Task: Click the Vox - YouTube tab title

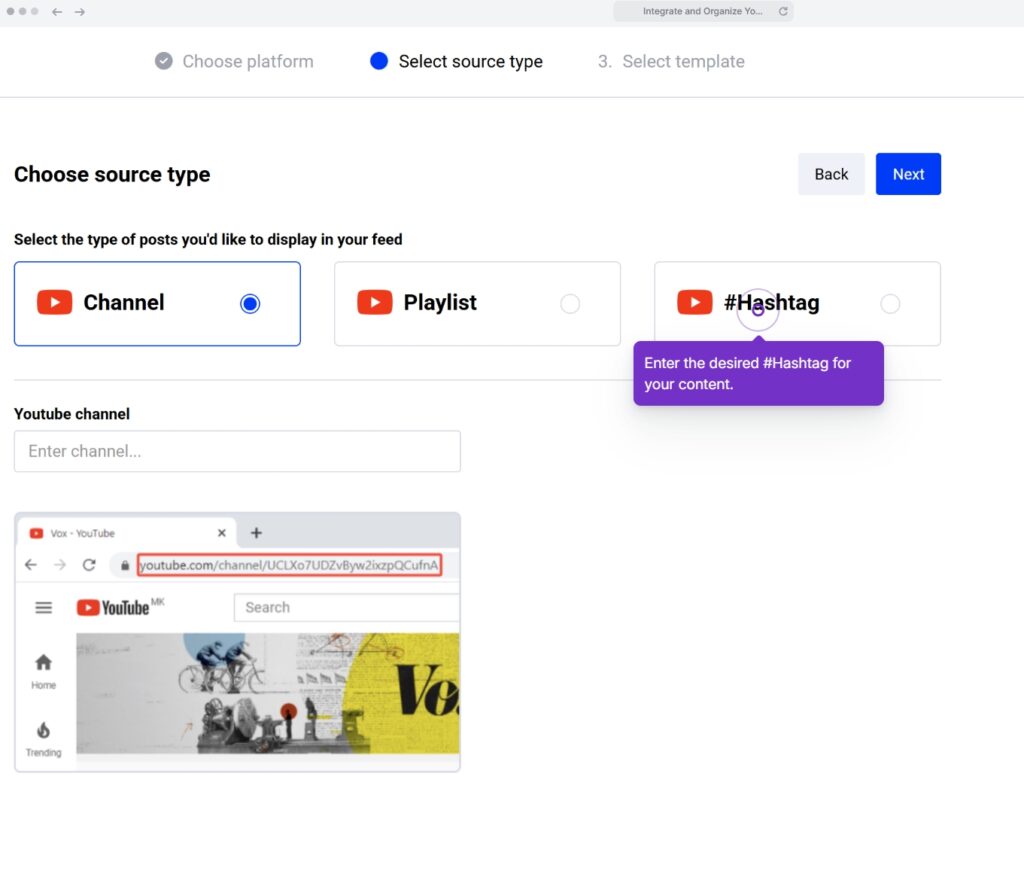Action: click(x=82, y=534)
